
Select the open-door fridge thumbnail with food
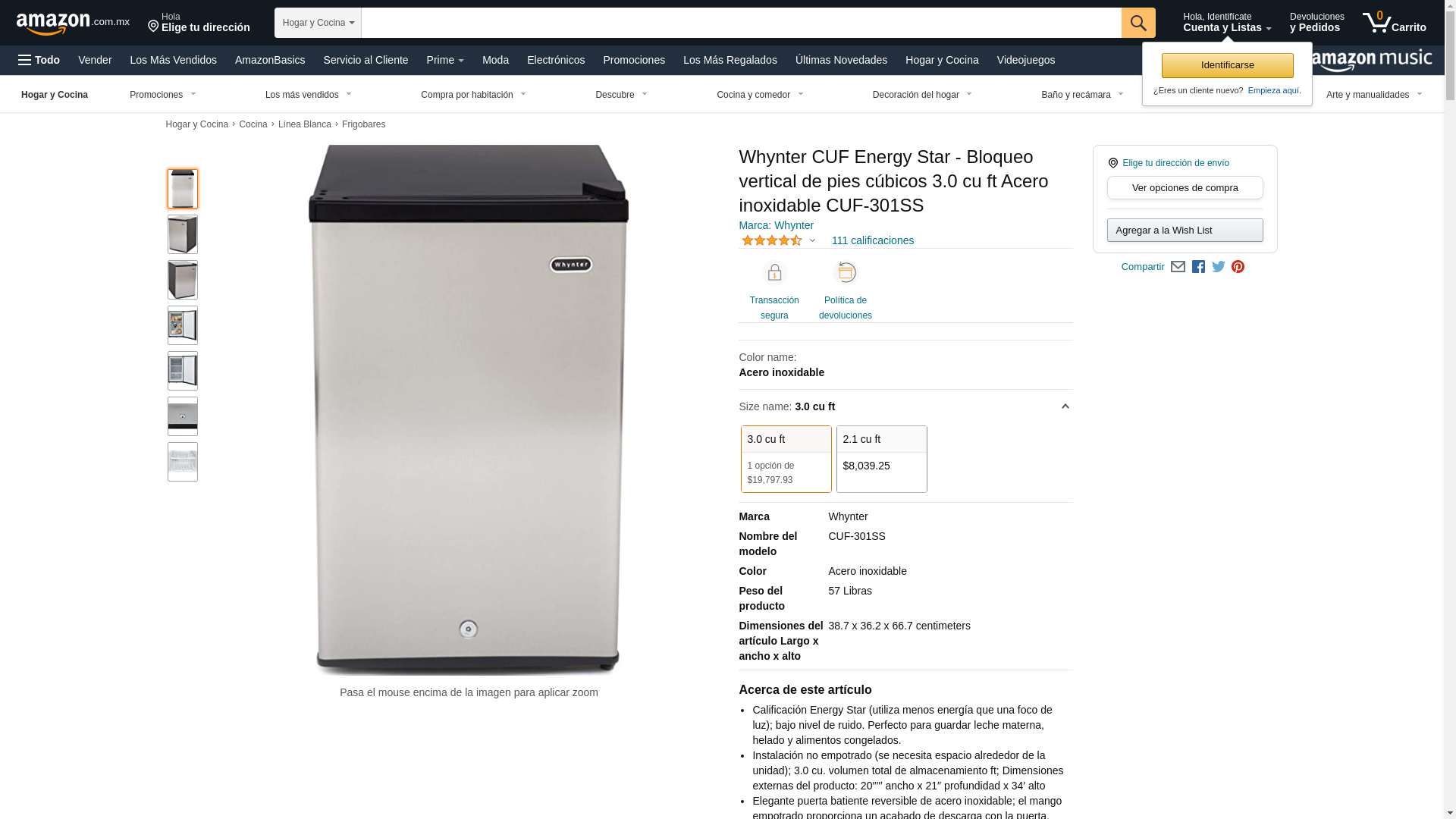tap(183, 325)
